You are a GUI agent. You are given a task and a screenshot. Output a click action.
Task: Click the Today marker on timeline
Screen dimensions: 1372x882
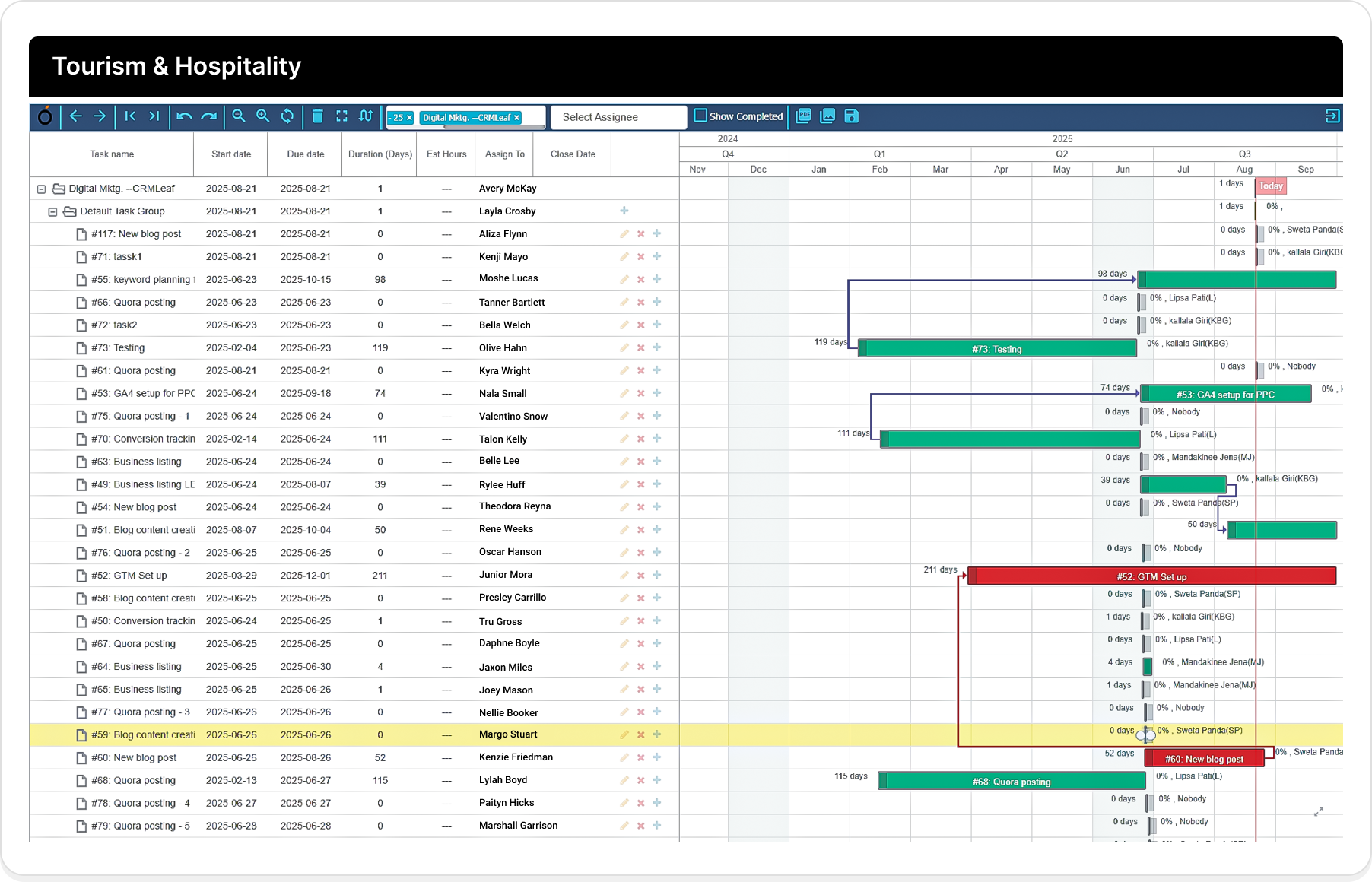[x=1271, y=186]
